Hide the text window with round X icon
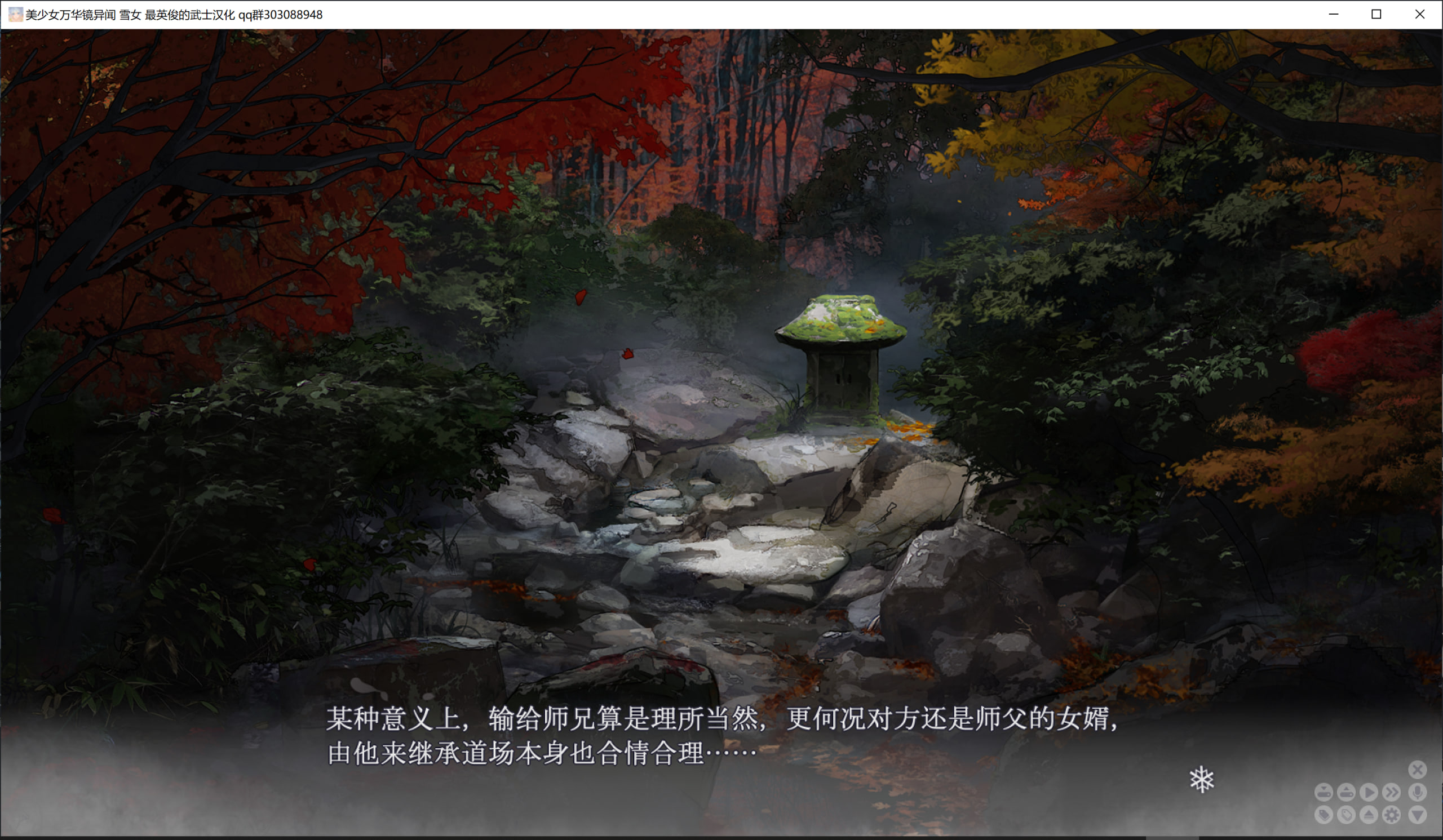 click(1417, 770)
